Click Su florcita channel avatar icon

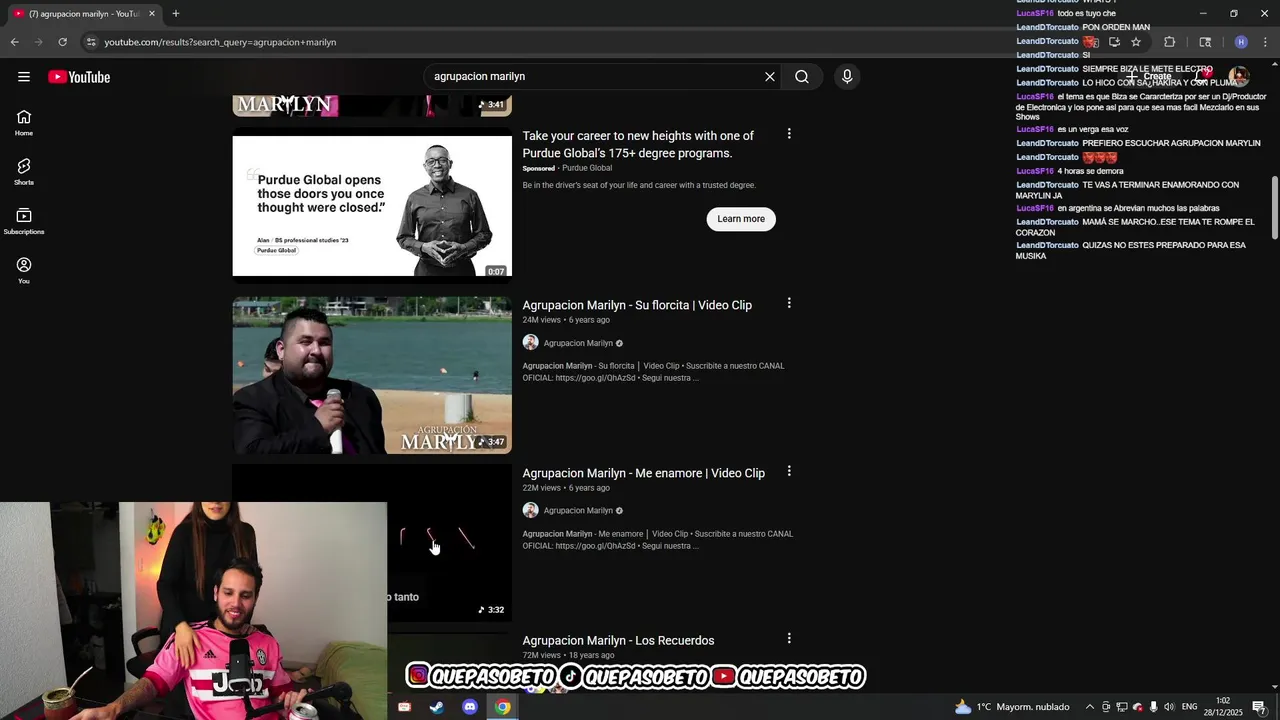pos(530,343)
